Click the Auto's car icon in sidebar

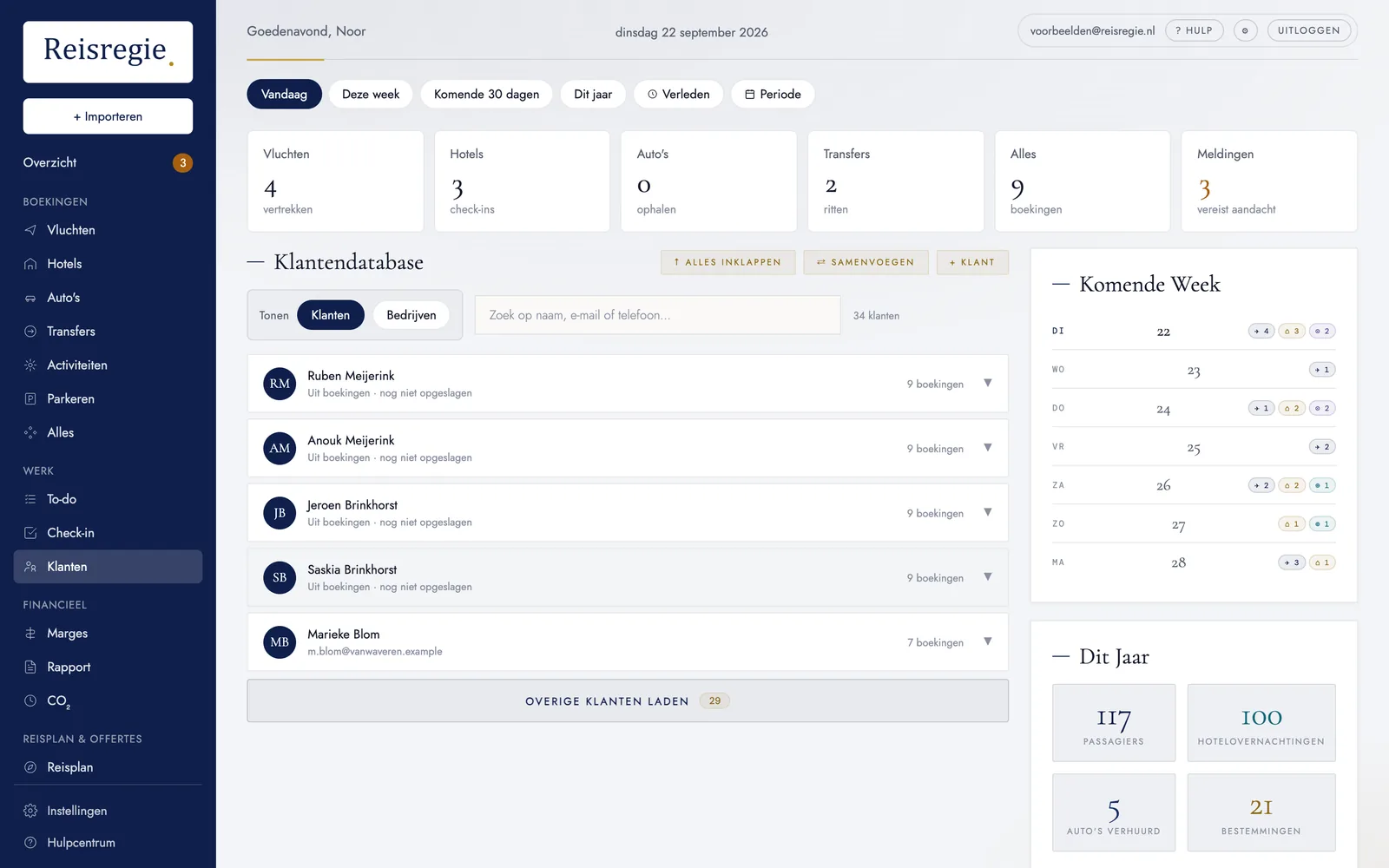click(x=30, y=298)
